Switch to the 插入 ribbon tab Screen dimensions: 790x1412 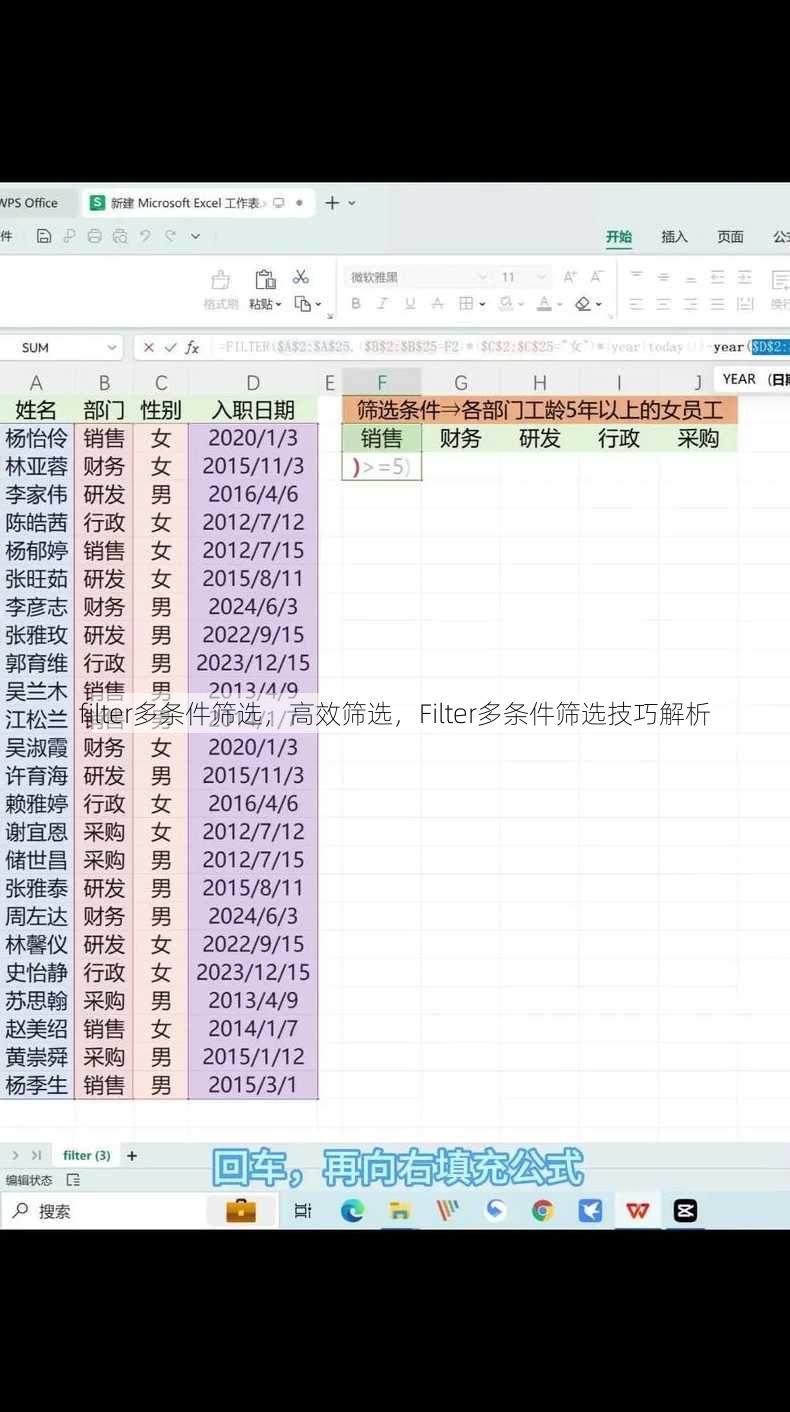[675, 237]
